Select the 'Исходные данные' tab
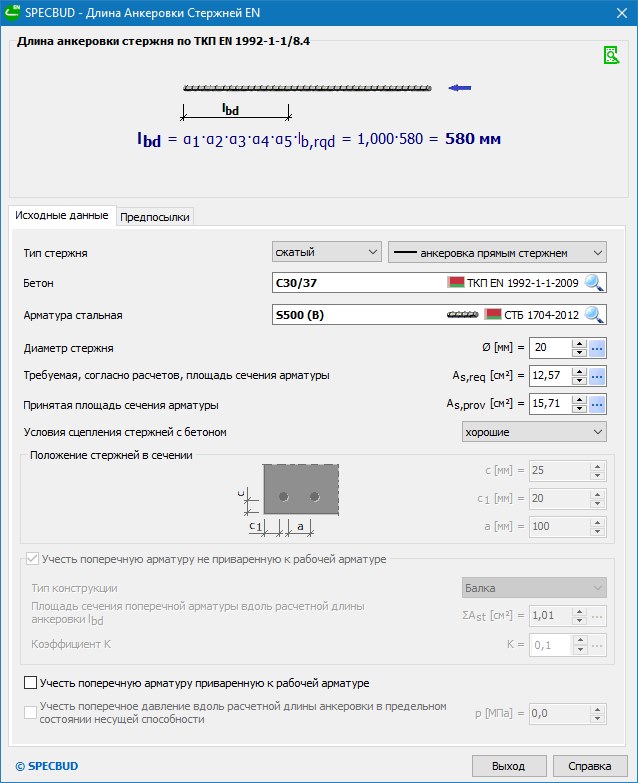 pyautogui.click(x=62, y=215)
